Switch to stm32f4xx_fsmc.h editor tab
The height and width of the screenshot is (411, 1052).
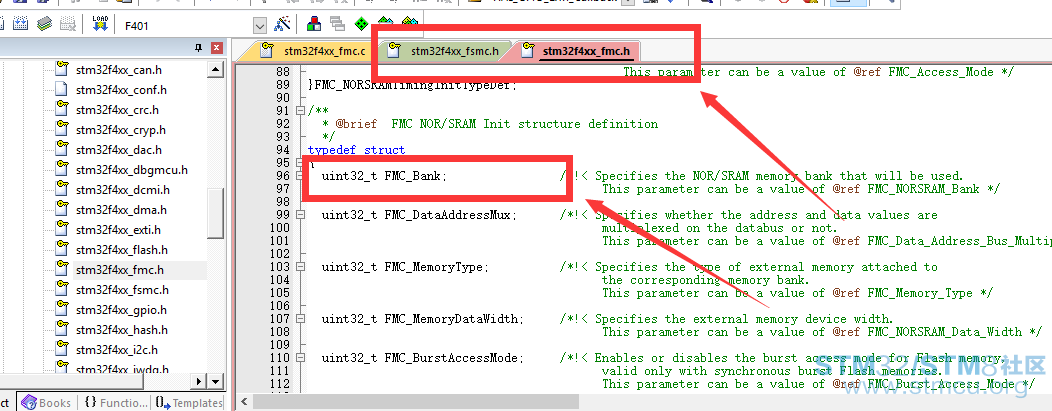click(x=445, y=51)
